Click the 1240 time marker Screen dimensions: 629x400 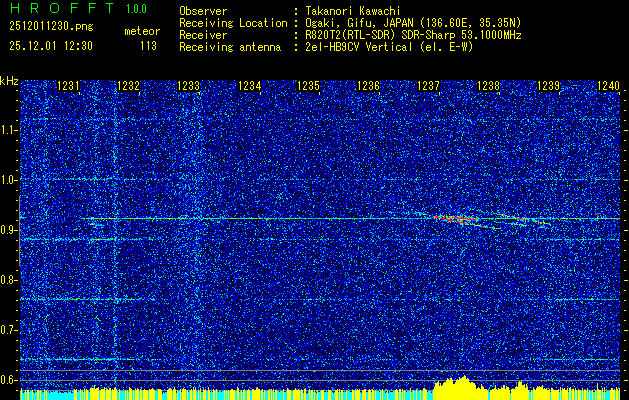coord(608,86)
